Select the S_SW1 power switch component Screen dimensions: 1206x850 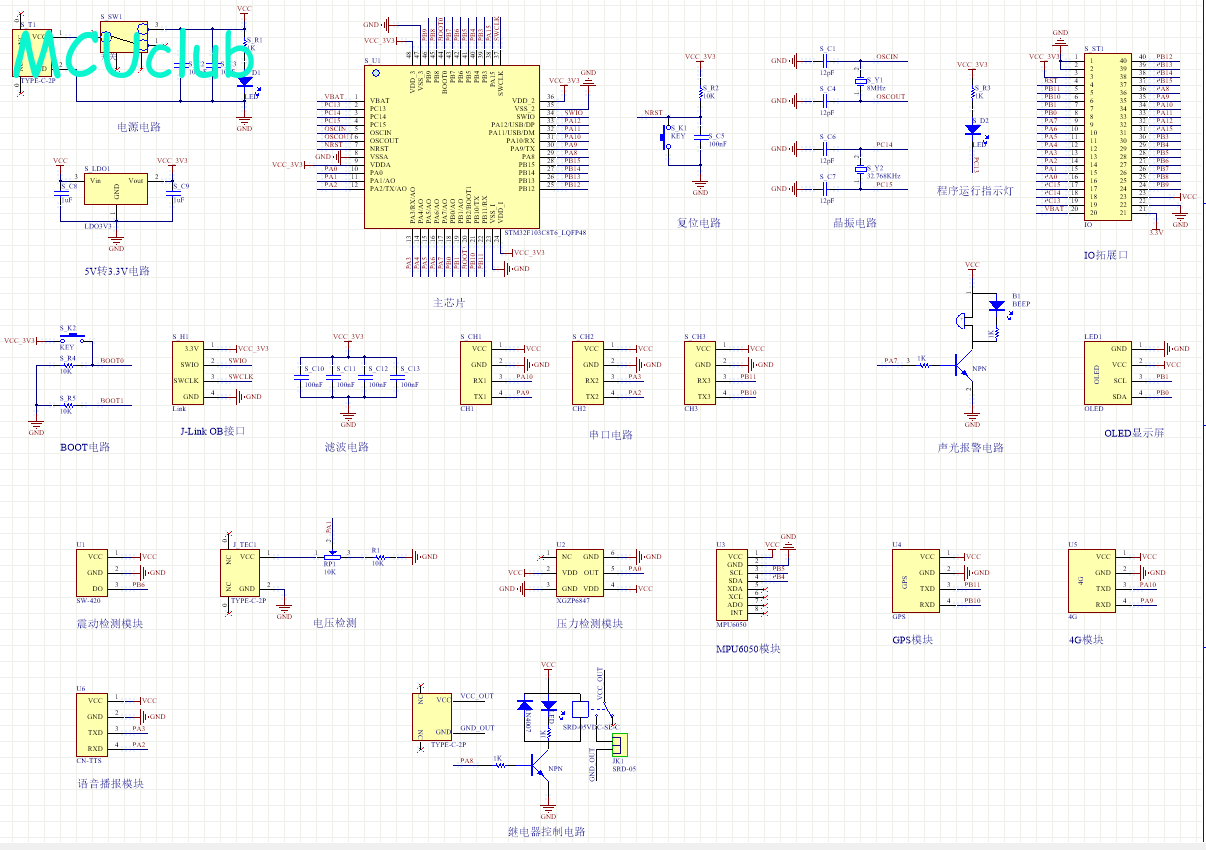click(125, 38)
